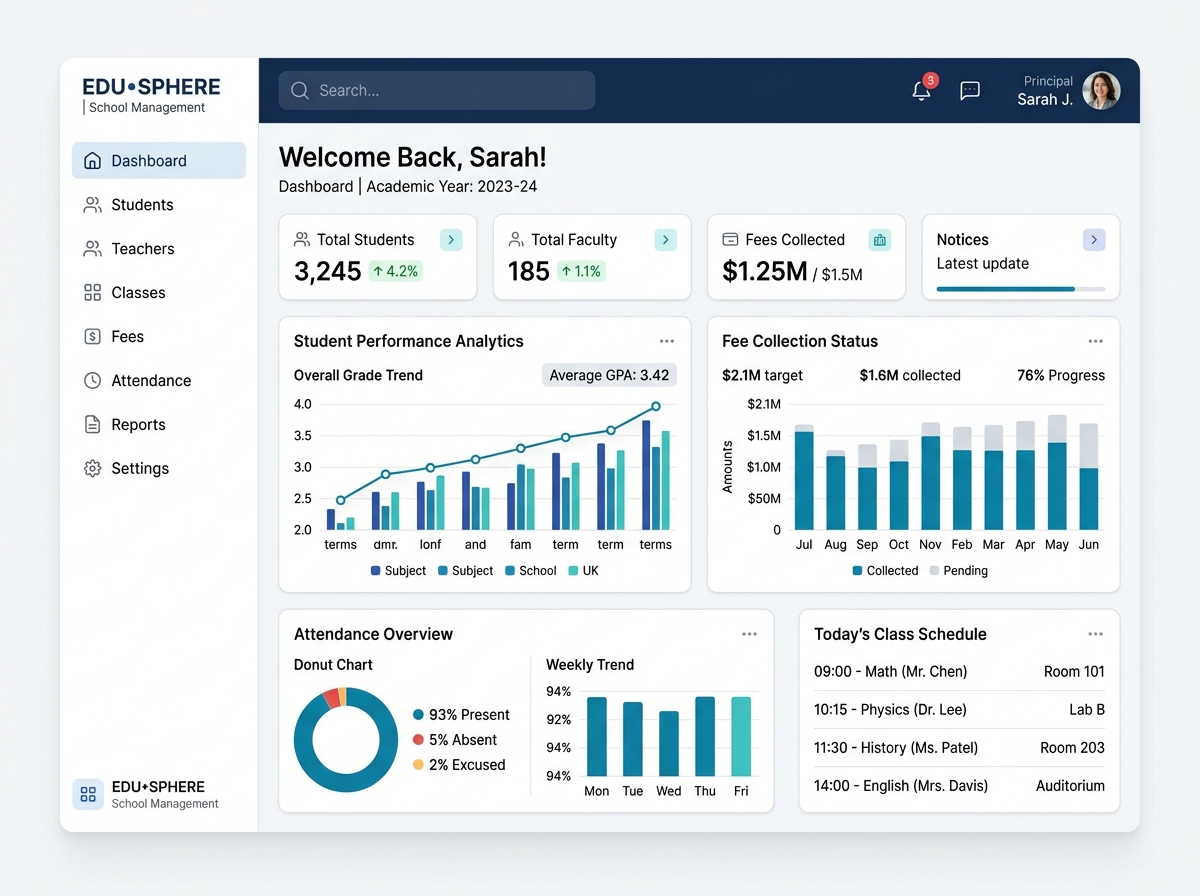The image size is (1200, 896).
Task: Open the notifications bell icon
Action: [921, 90]
